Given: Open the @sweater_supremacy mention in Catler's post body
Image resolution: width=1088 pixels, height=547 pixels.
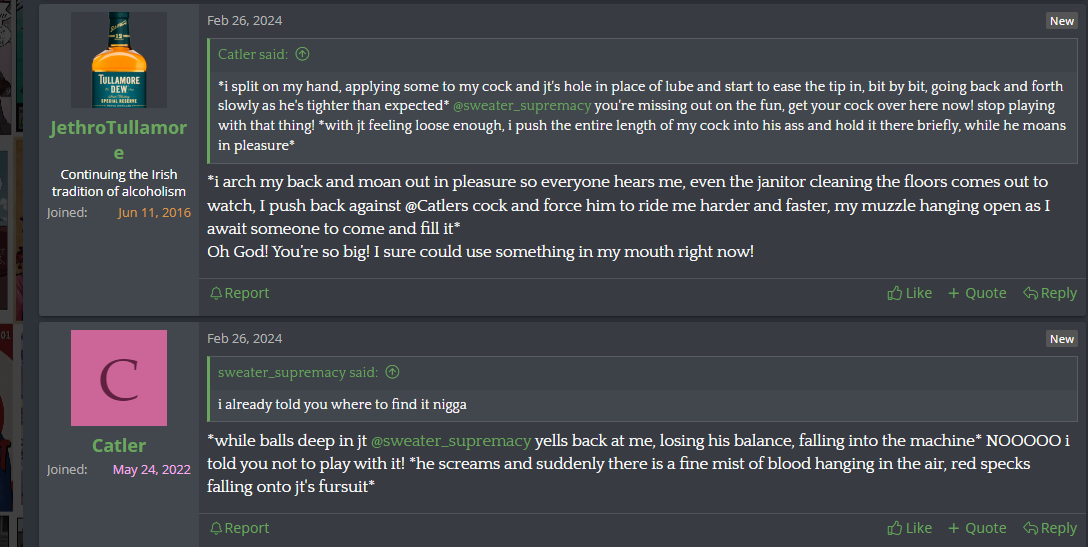Looking at the screenshot, I should tap(450, 440).
